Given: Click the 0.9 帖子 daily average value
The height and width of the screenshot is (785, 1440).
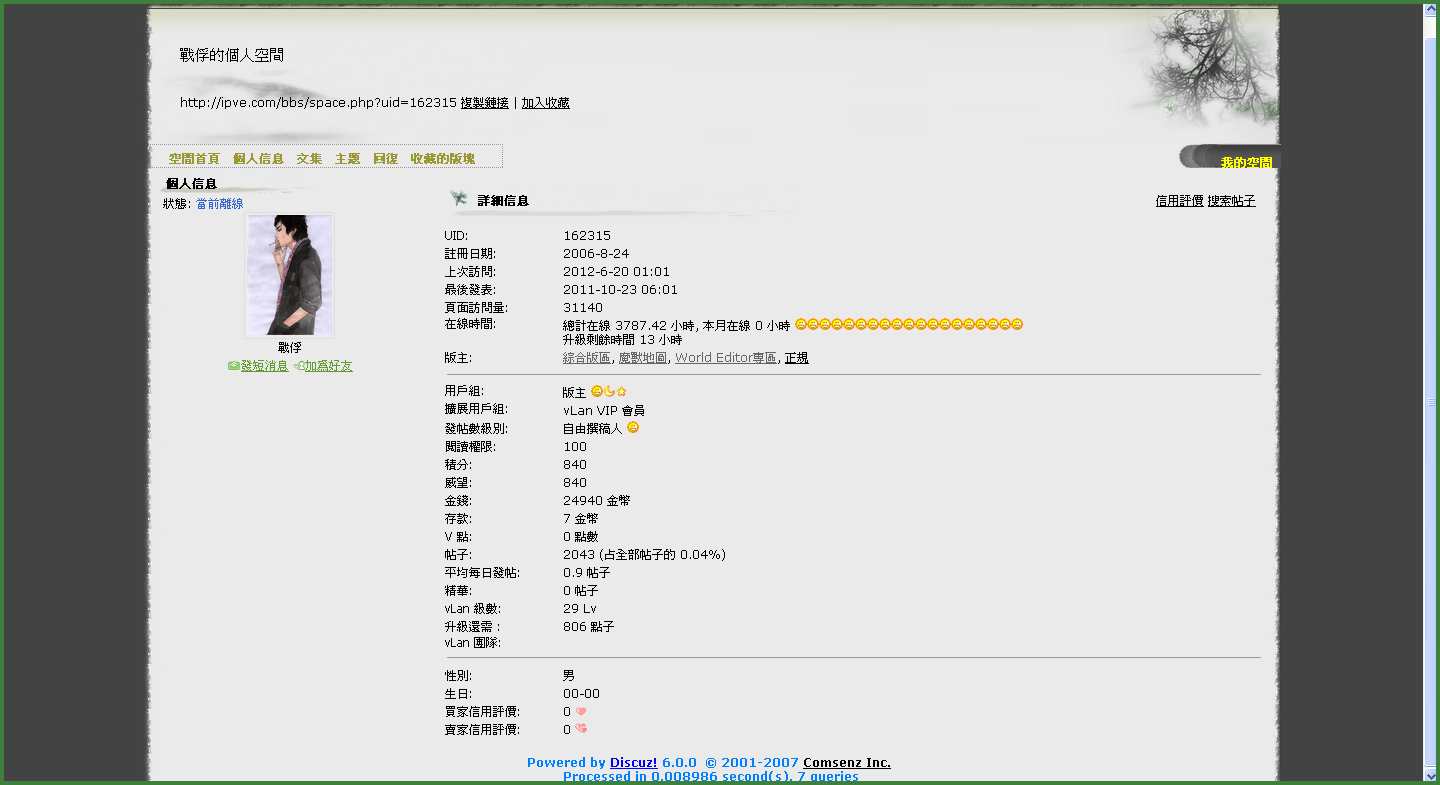Looking at the screenshot, I should pos(587,573).
